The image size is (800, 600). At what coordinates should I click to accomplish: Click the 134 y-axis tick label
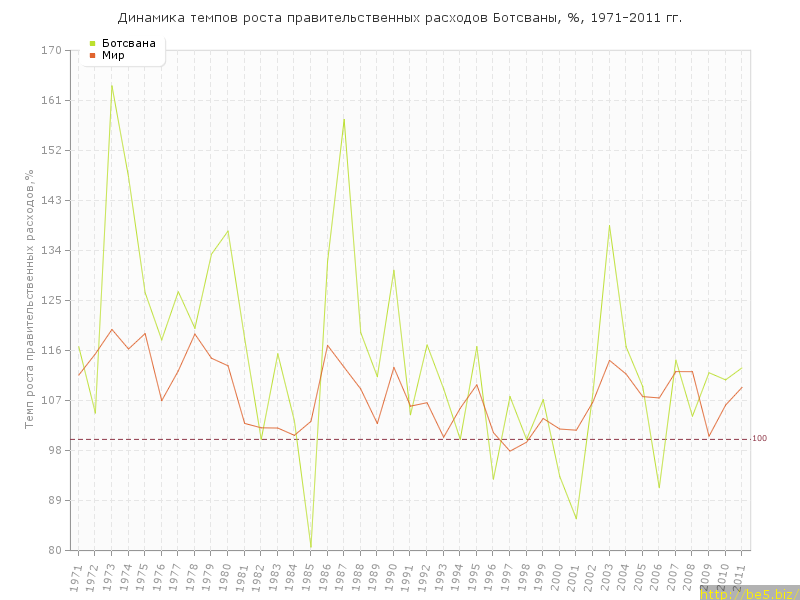[52, 250]
